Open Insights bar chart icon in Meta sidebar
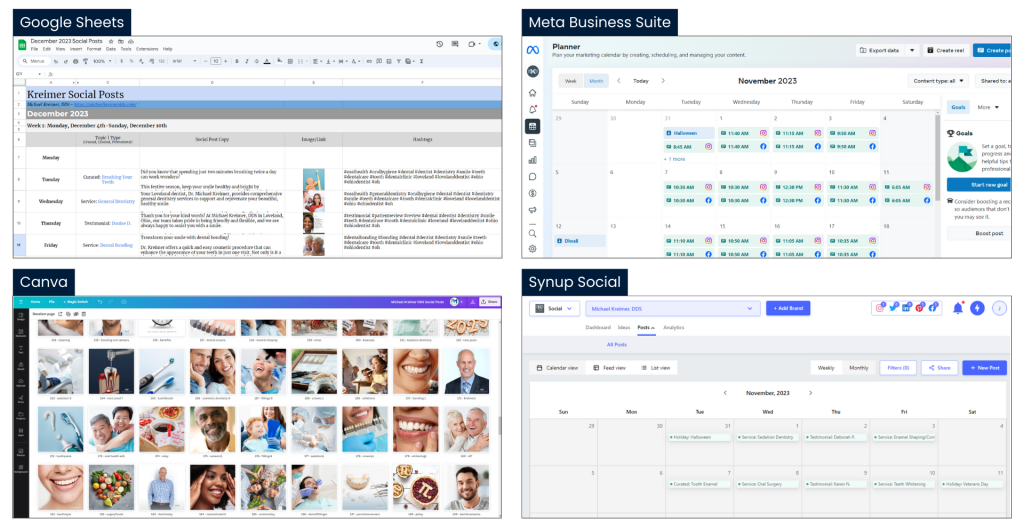1024x529 pixels. point(533,159)
